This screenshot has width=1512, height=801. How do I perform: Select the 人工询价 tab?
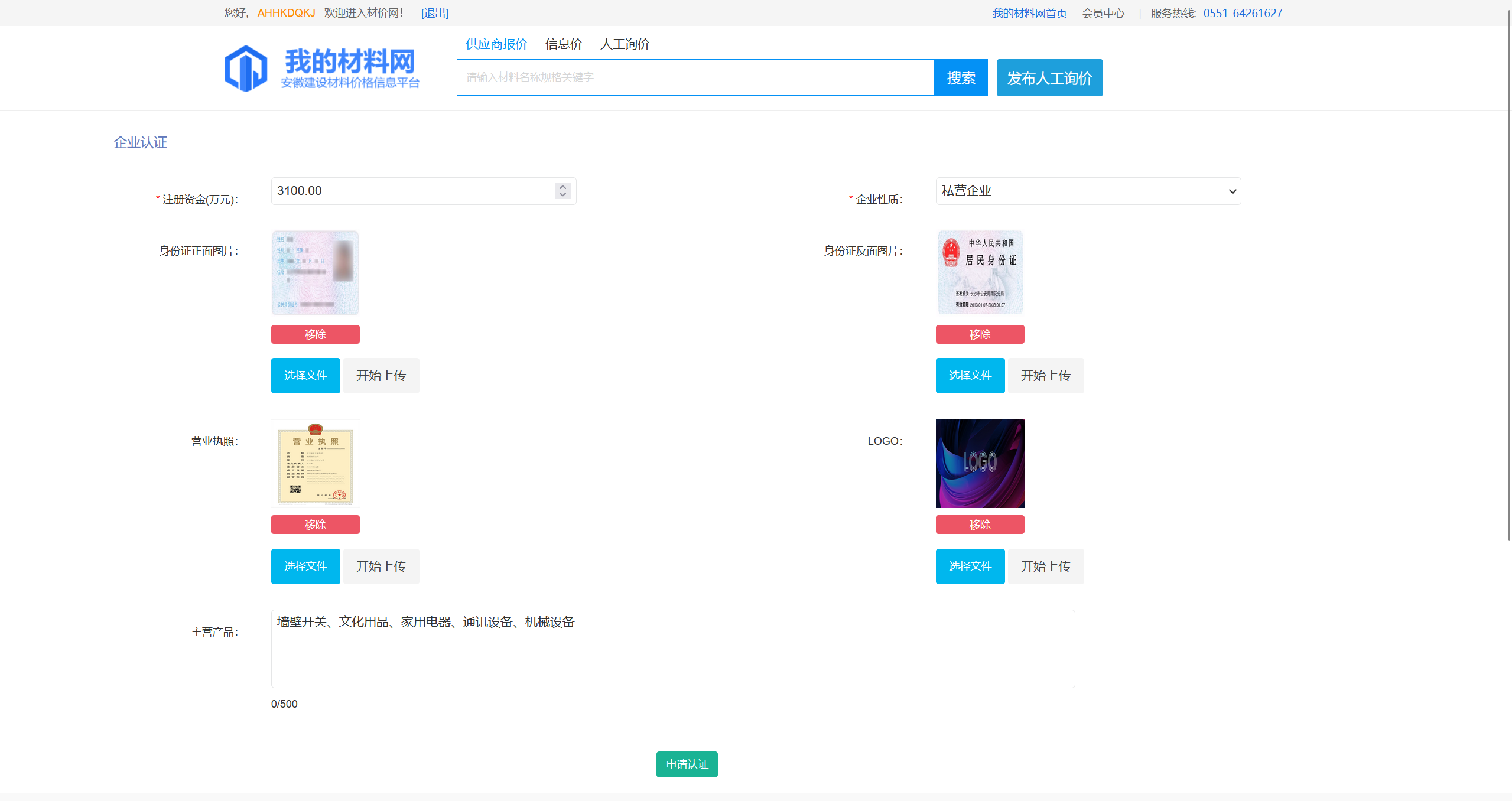[625, 44]
